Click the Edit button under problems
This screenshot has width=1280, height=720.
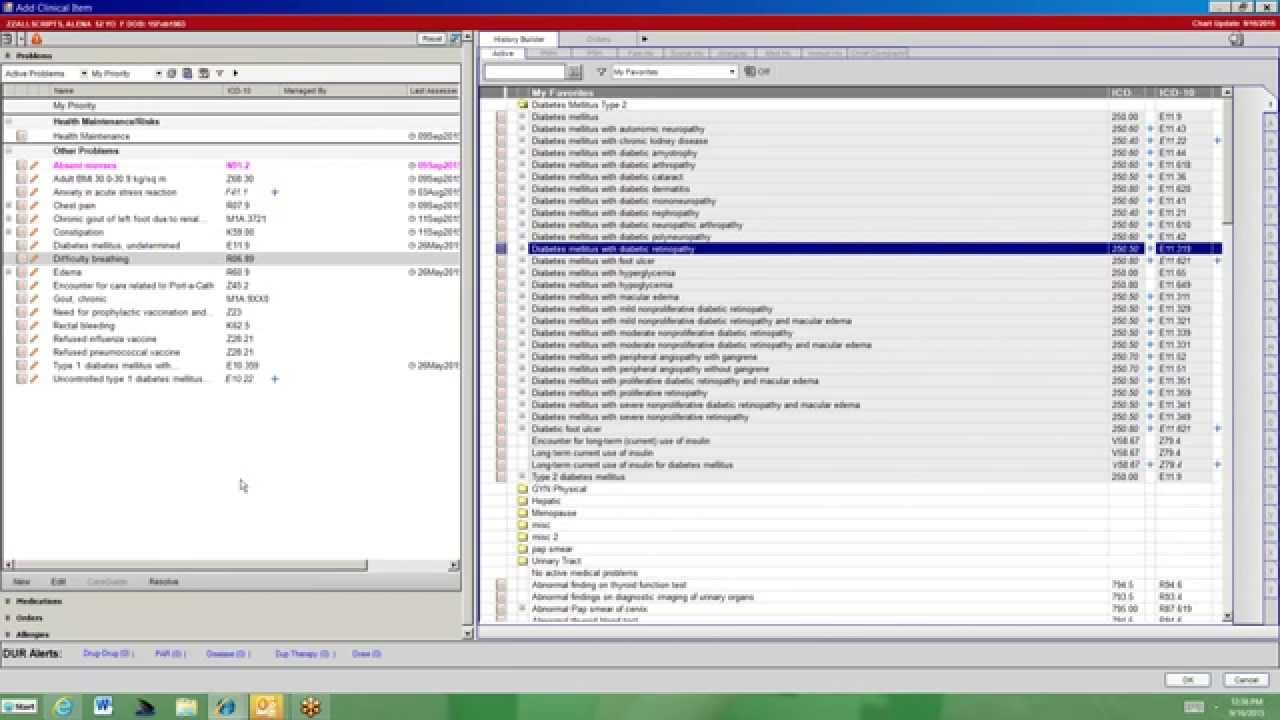[58, 581]
